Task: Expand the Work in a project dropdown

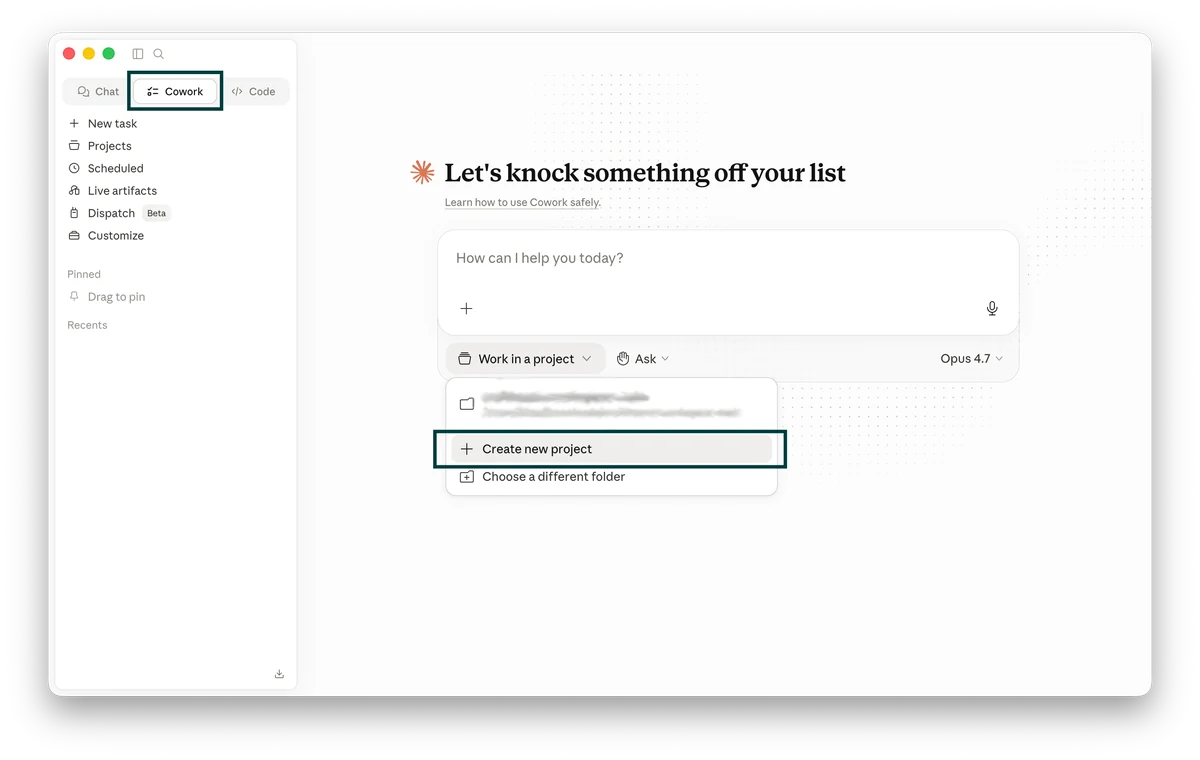Action: pyautogui.click(x=525, y=358)
